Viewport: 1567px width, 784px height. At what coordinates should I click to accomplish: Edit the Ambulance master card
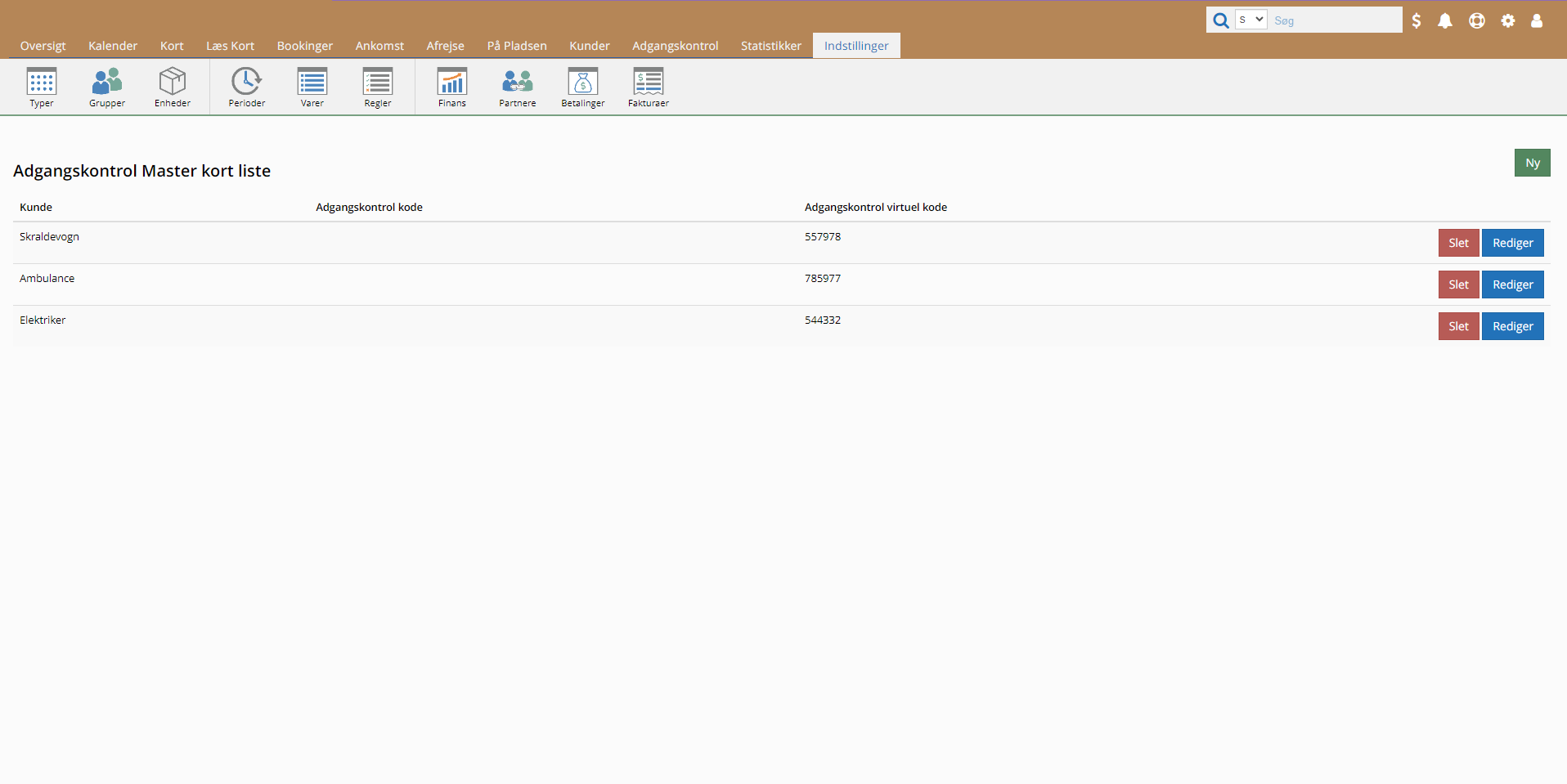1512,284
